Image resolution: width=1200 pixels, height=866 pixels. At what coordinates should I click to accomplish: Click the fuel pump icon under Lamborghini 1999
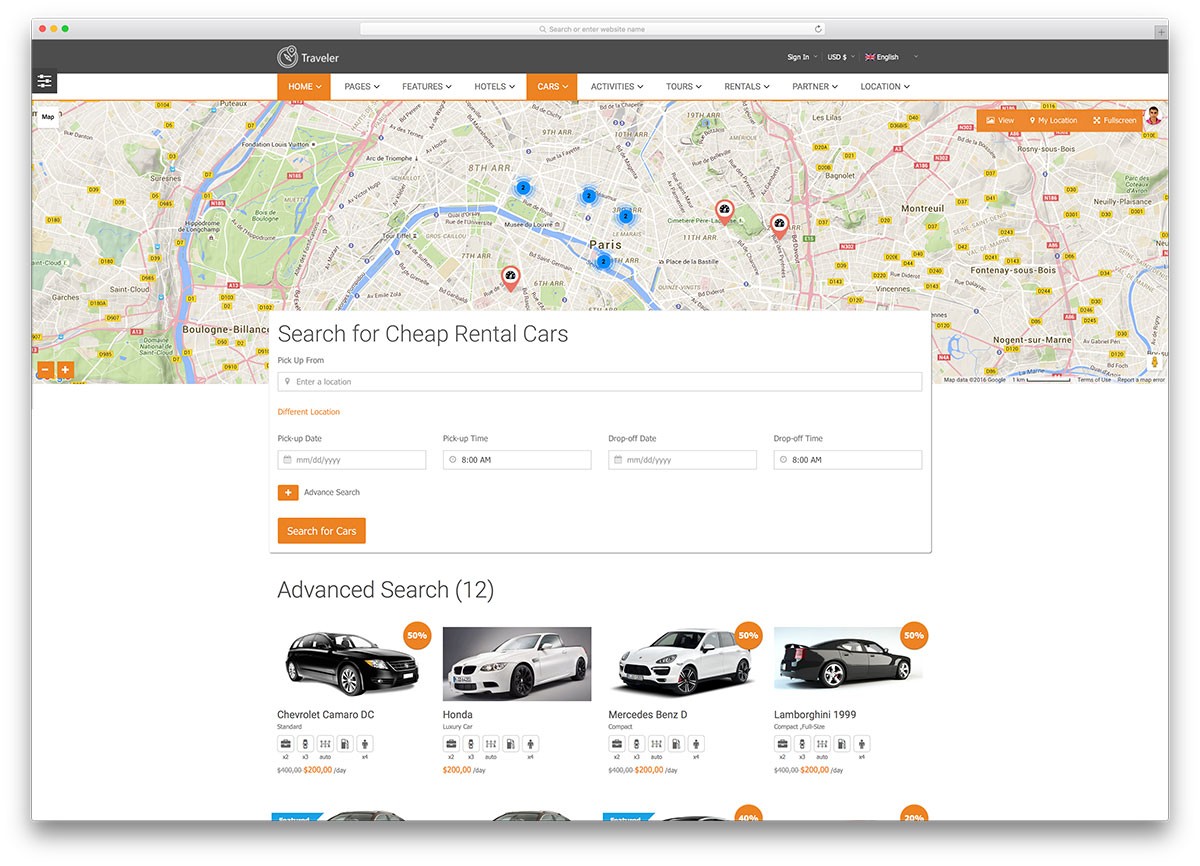(x=841, y=744)
